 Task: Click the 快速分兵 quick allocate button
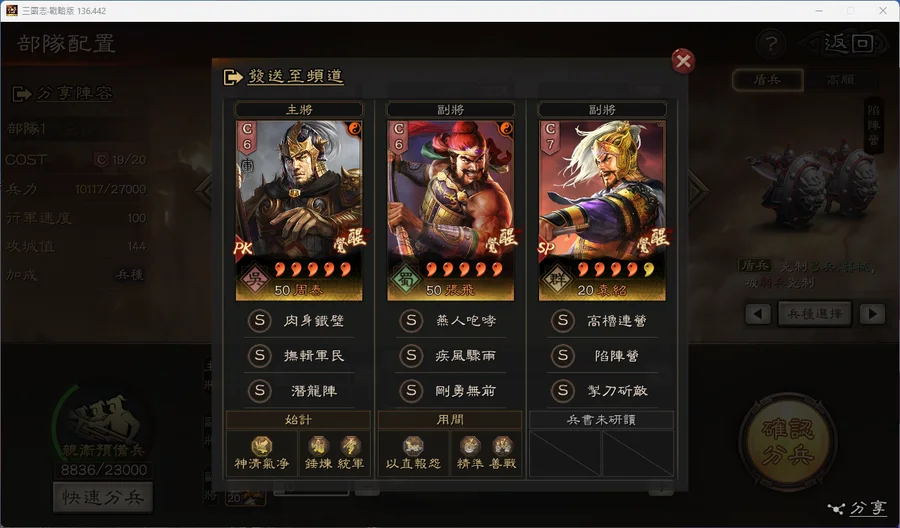103,497
